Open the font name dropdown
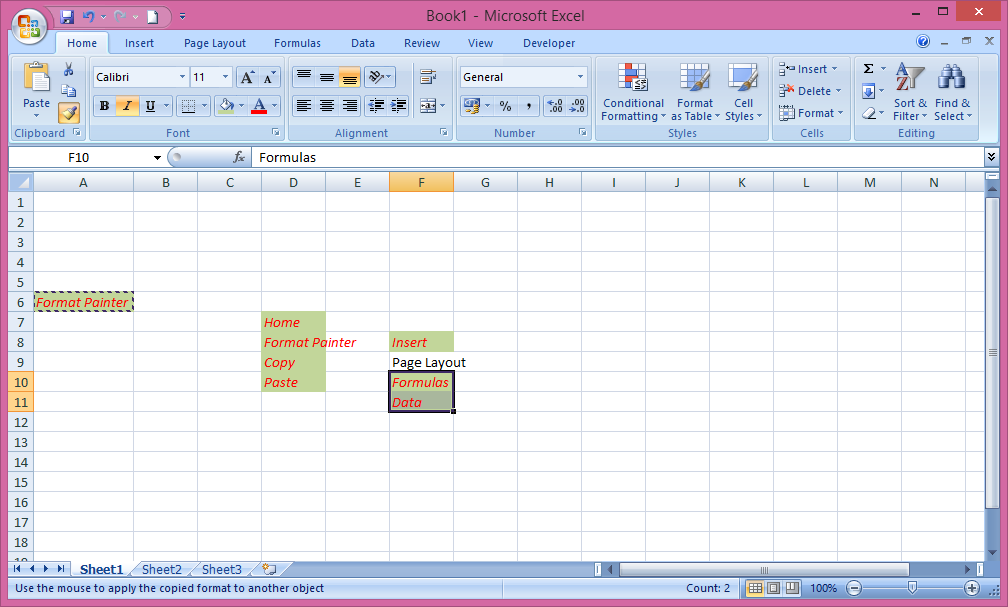This screenshot has width=1008, height=607. tap(182, 77)
